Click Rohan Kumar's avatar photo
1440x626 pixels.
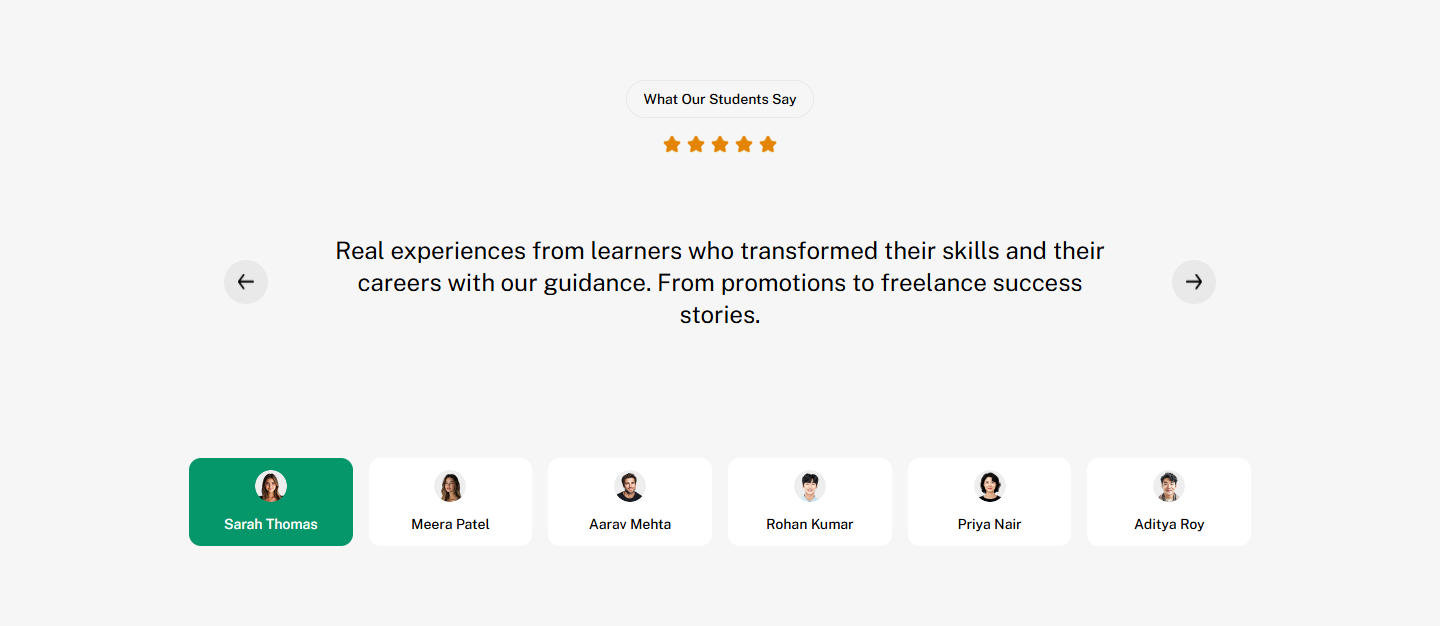click(810, 486)
